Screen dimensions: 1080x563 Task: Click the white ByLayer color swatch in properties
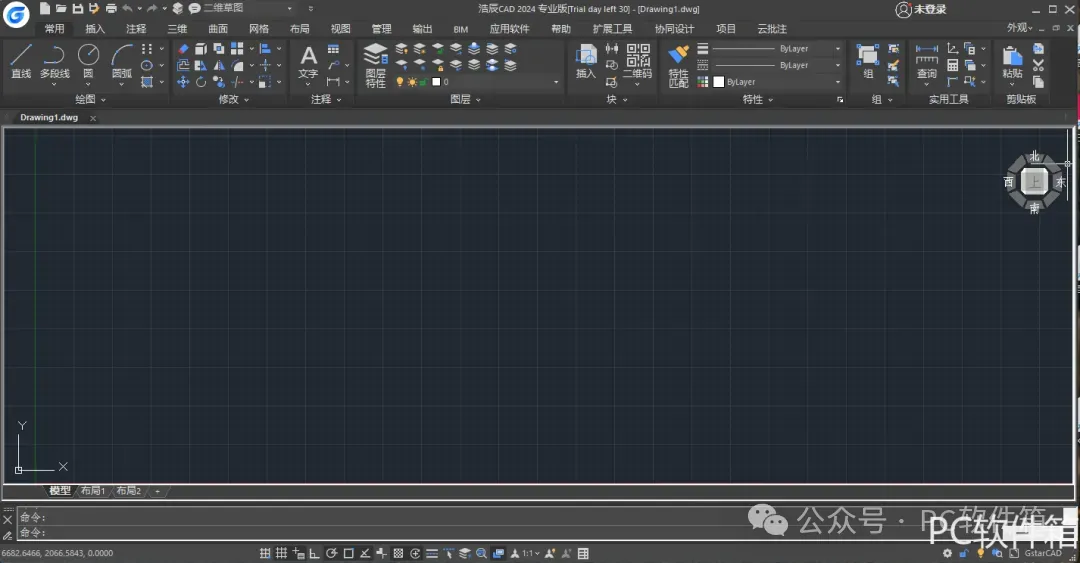tap(718, 82)
